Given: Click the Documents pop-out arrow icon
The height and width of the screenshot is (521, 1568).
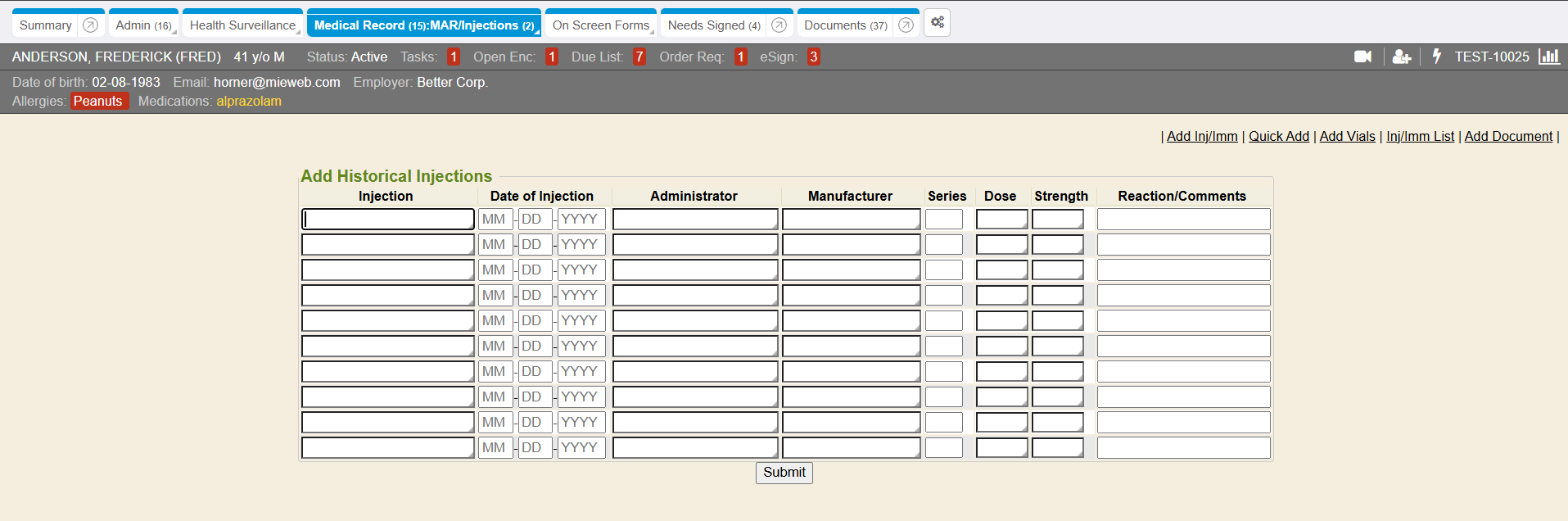Looking at the screenshot, I should pyautogui.click(x=905, y=25).
